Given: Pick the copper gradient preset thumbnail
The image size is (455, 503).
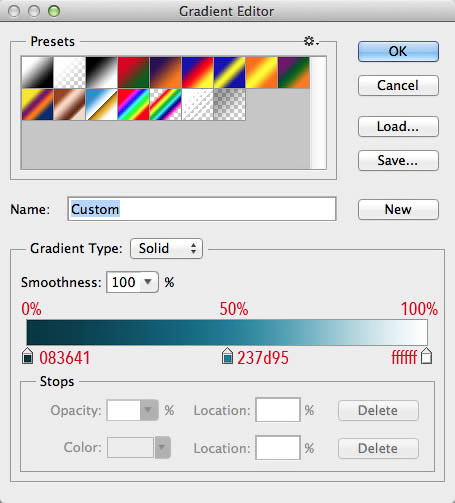Looking at the screenshot, I should tap(69, 104).
